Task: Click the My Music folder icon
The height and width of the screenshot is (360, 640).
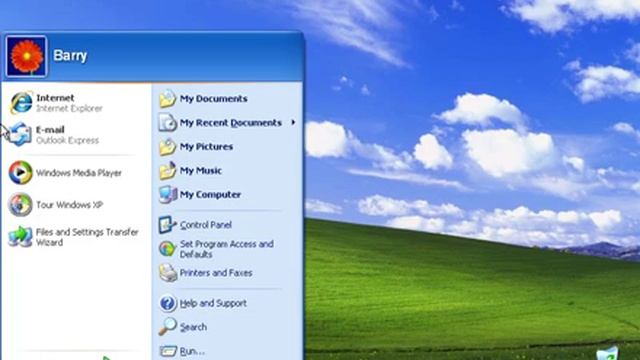Action: 167,171
